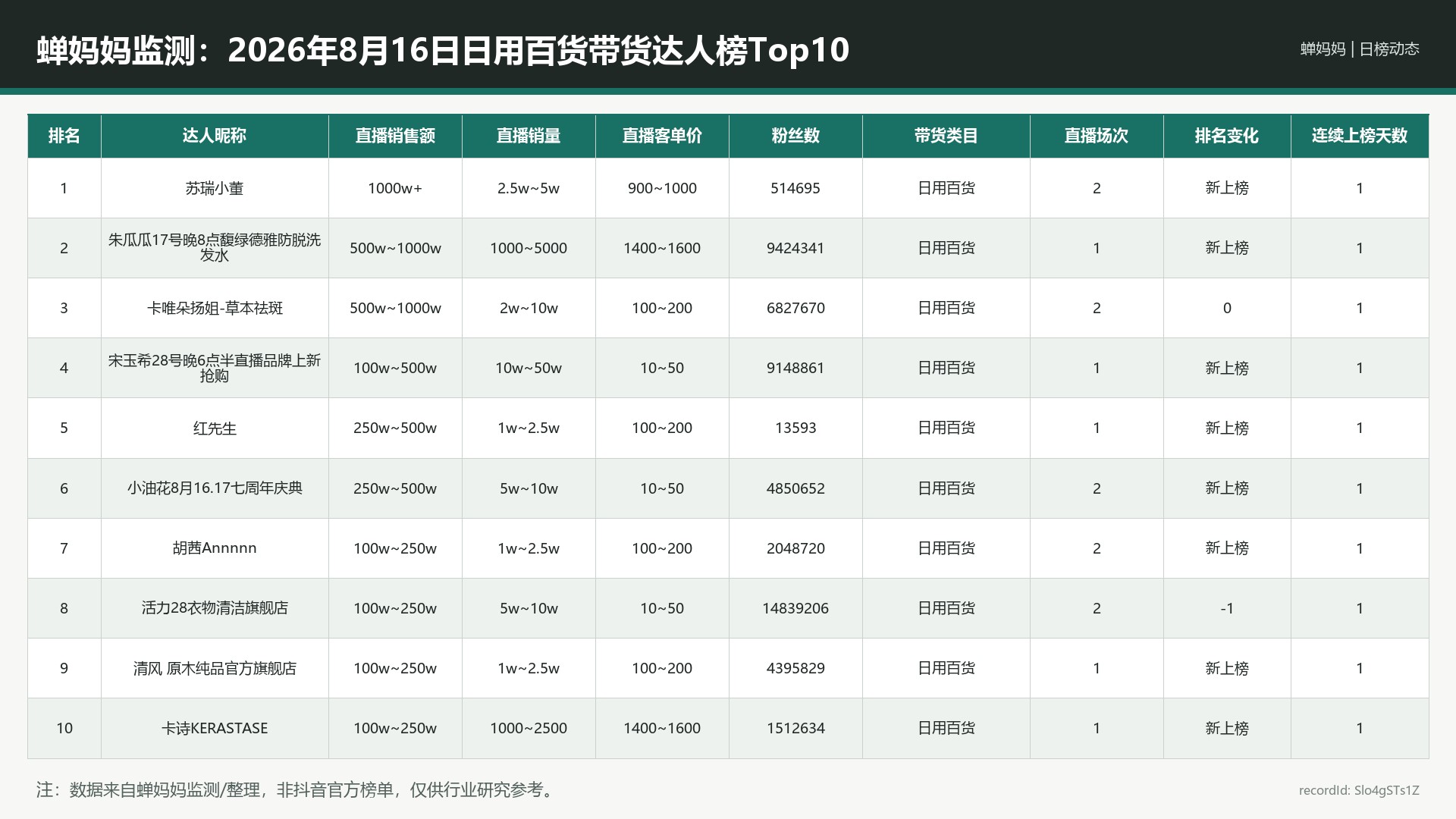The width and height of the screenshot is (1456, 819).
Task: Select the name cell 胡茜Annnnn
Action: (x=215, y=548)
